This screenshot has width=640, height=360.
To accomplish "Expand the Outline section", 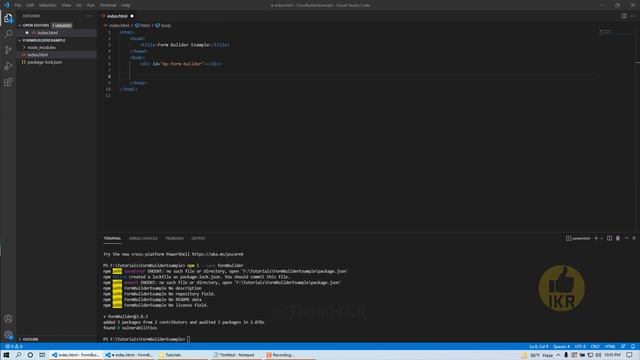I will click(x=20, y=339).
